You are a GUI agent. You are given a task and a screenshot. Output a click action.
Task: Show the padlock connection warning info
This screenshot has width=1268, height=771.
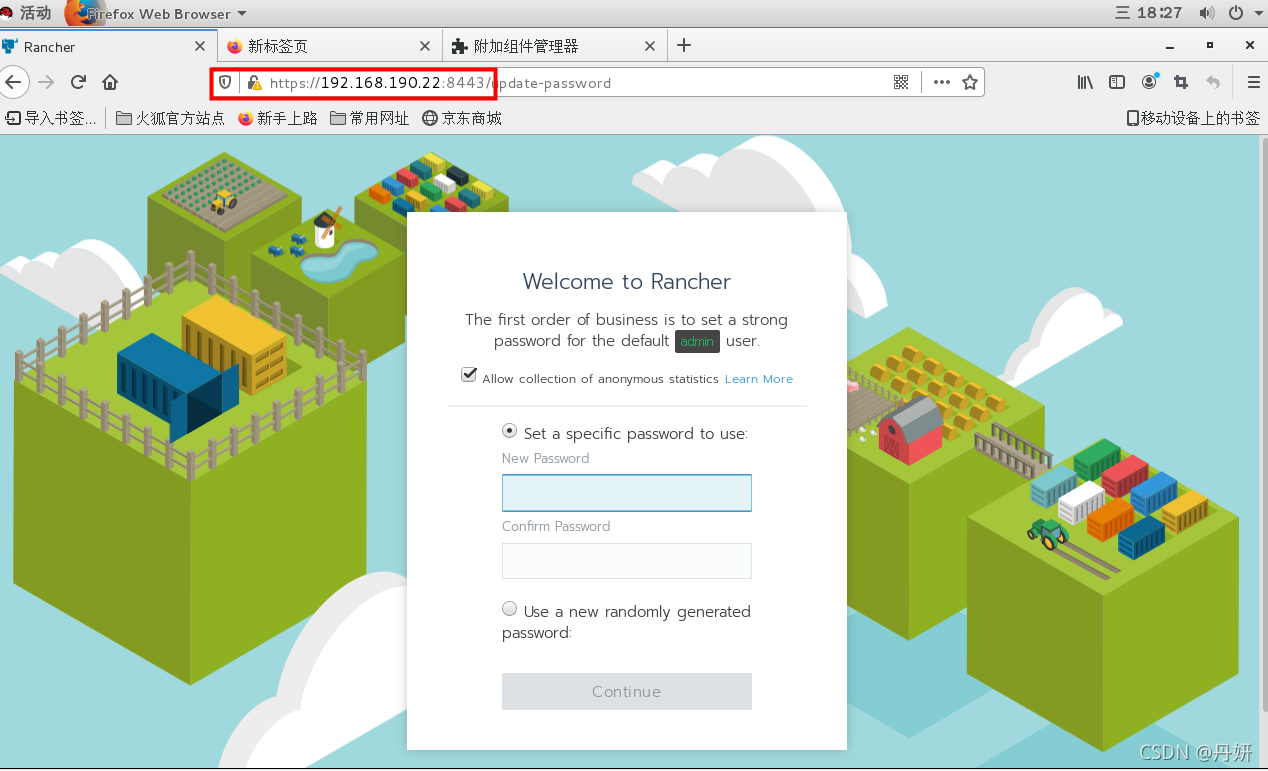(254, 83)
